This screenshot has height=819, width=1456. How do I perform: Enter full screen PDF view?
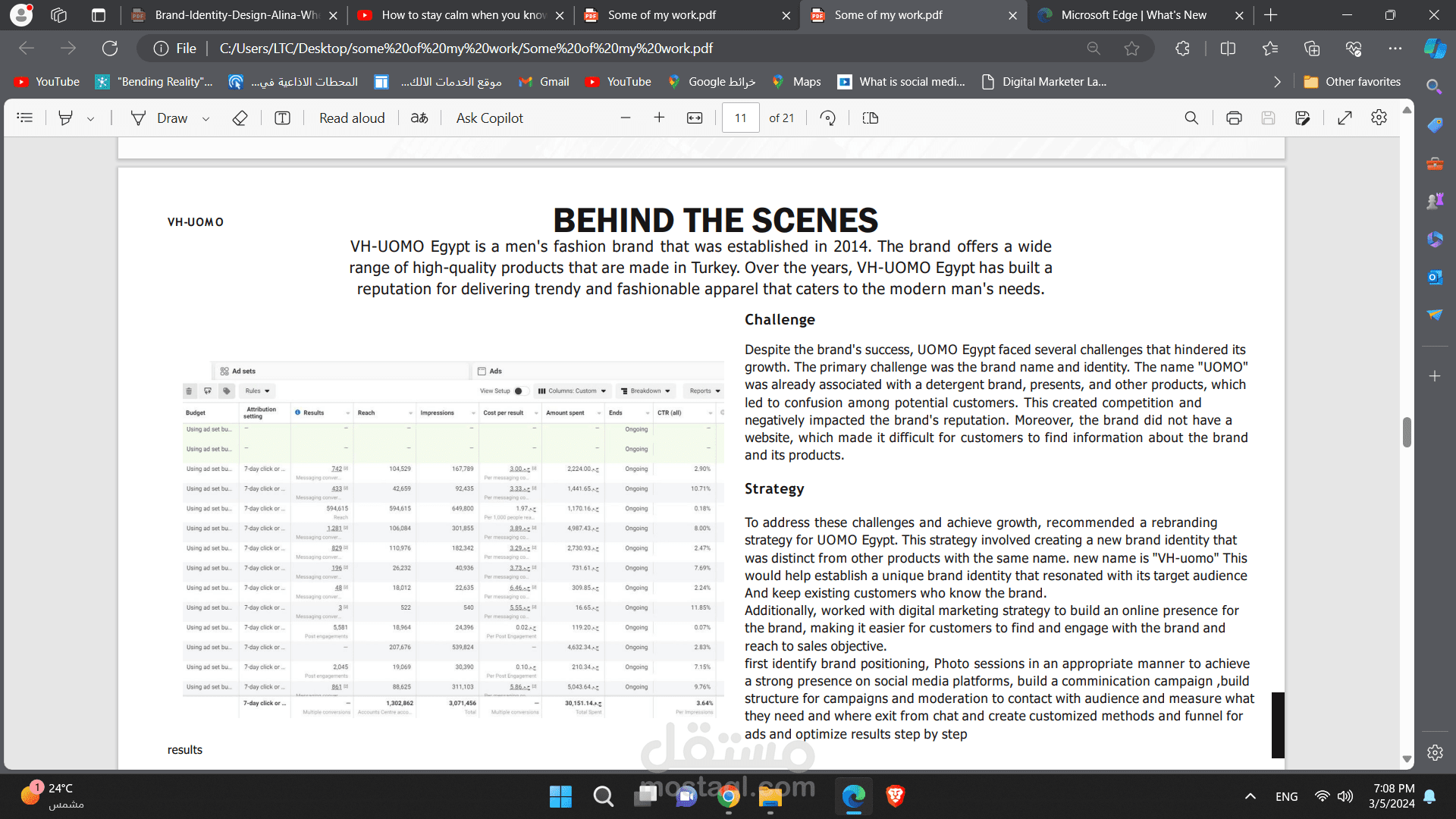point(1345,118)
